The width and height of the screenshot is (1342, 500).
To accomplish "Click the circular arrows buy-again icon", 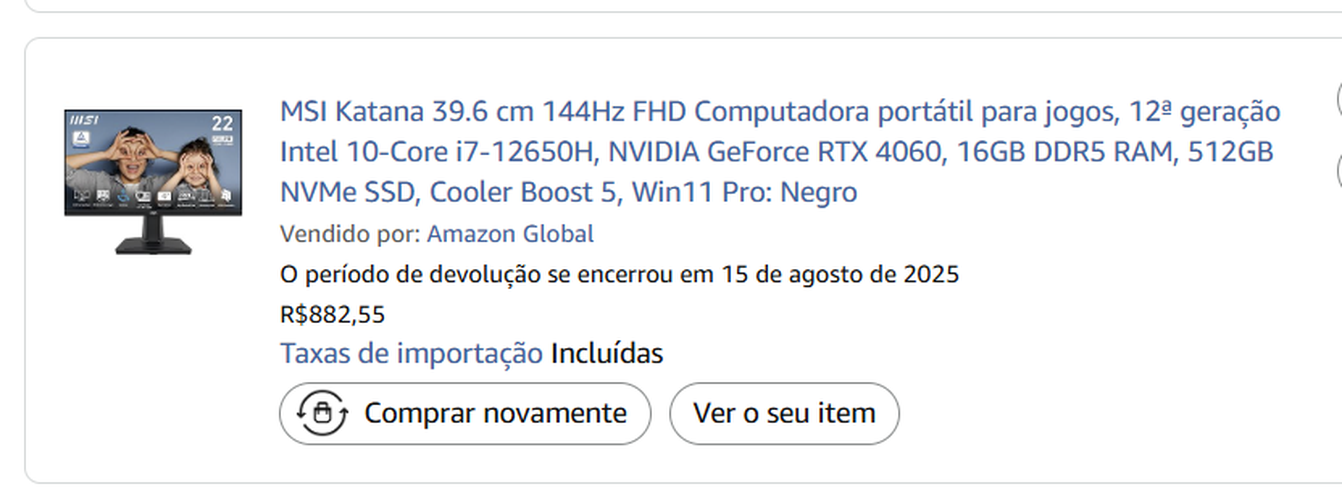I will point(322,413).
